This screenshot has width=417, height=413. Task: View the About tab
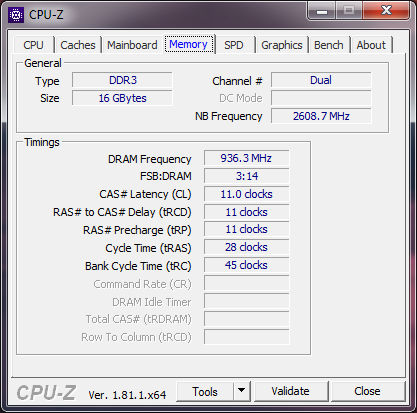point(371,45)
